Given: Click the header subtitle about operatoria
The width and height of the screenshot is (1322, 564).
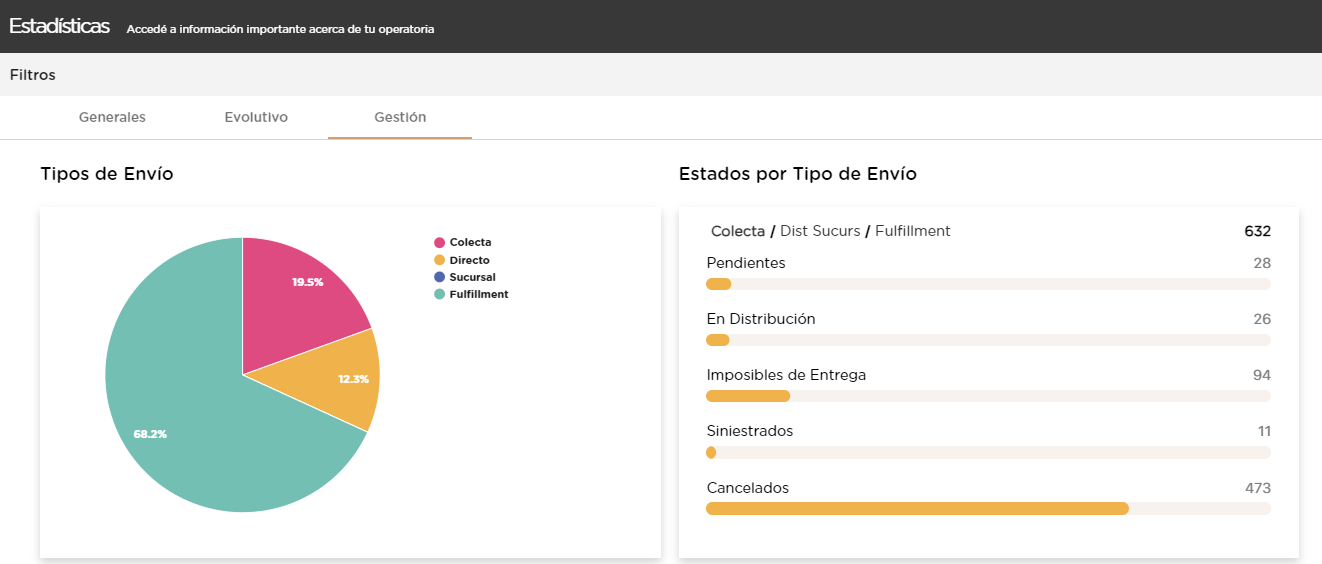Looking at the screenshot, I should 281,30.
